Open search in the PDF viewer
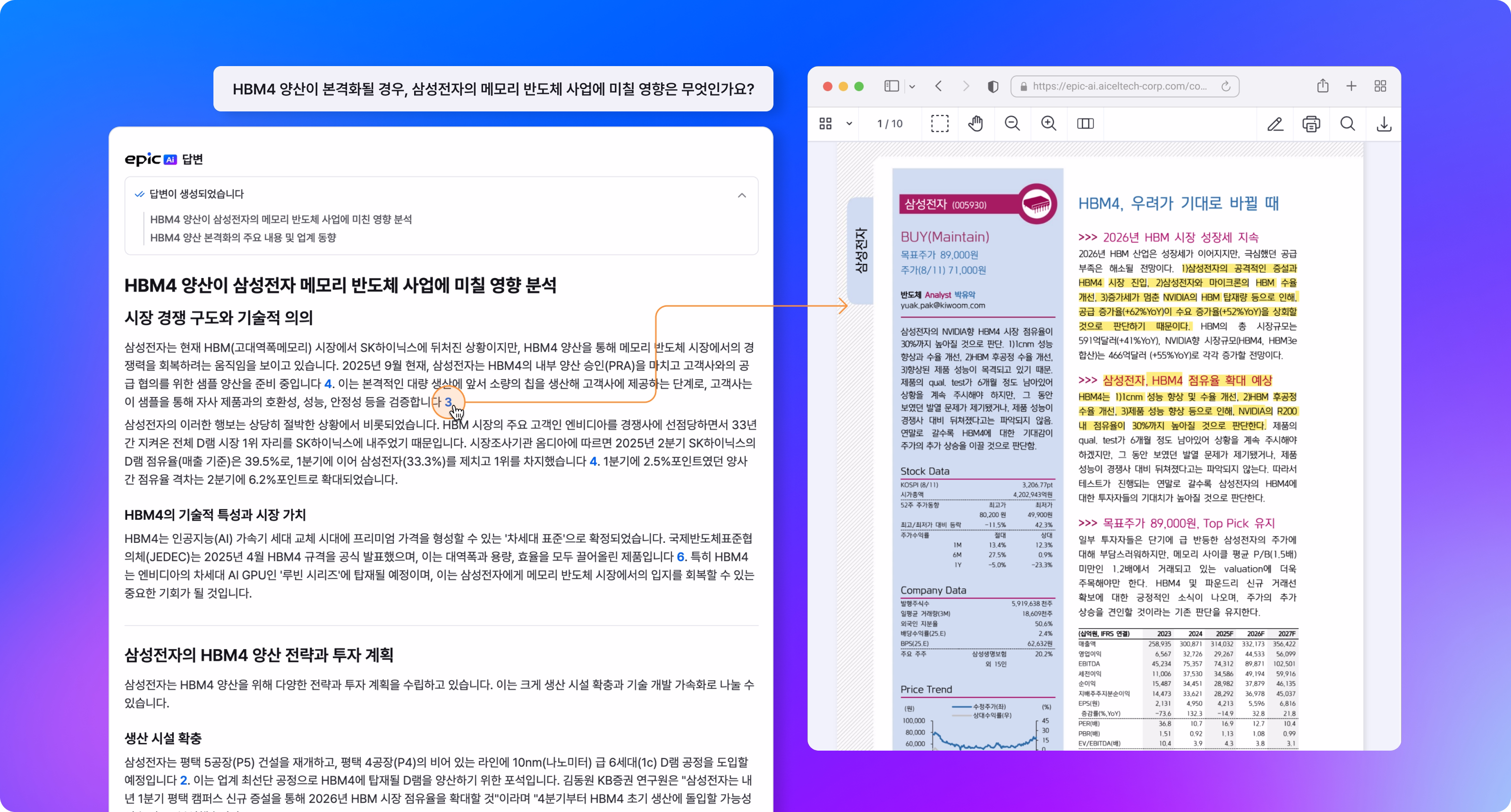 coord(1347,124)
